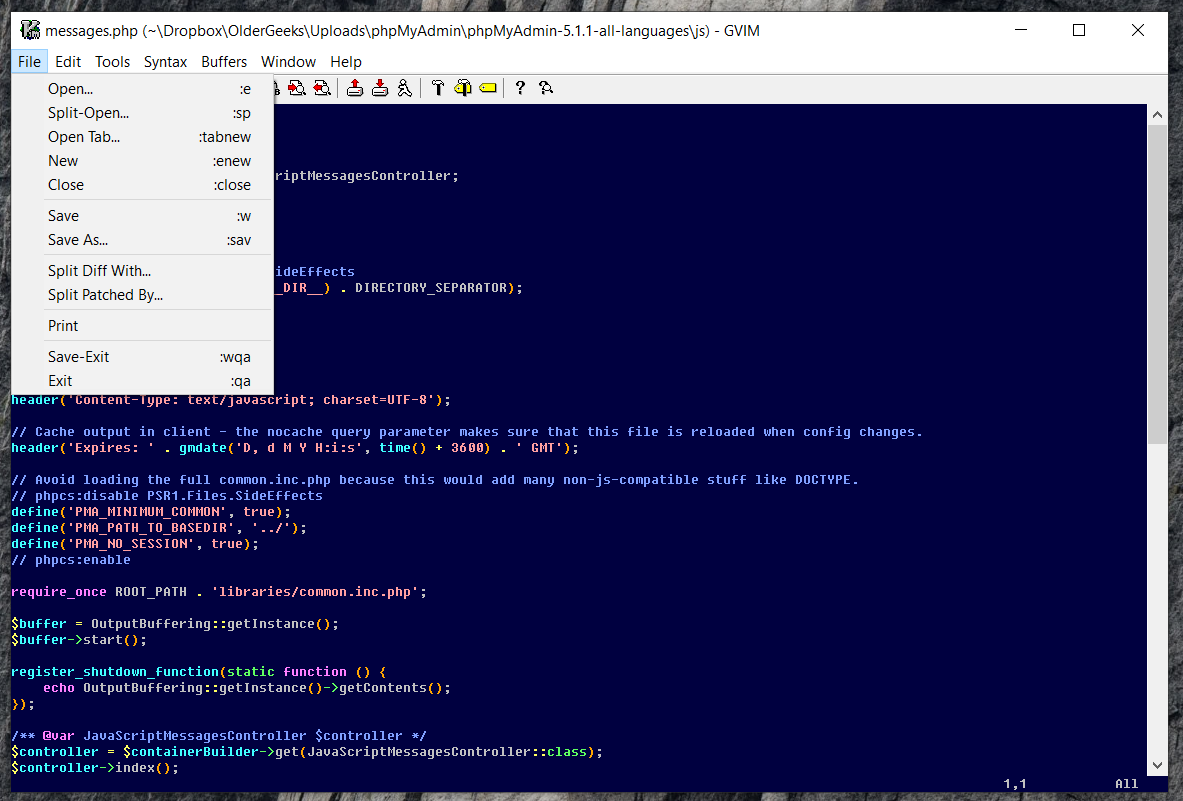
Task: Select the Find Next toolbar icon
Action: 297,88
